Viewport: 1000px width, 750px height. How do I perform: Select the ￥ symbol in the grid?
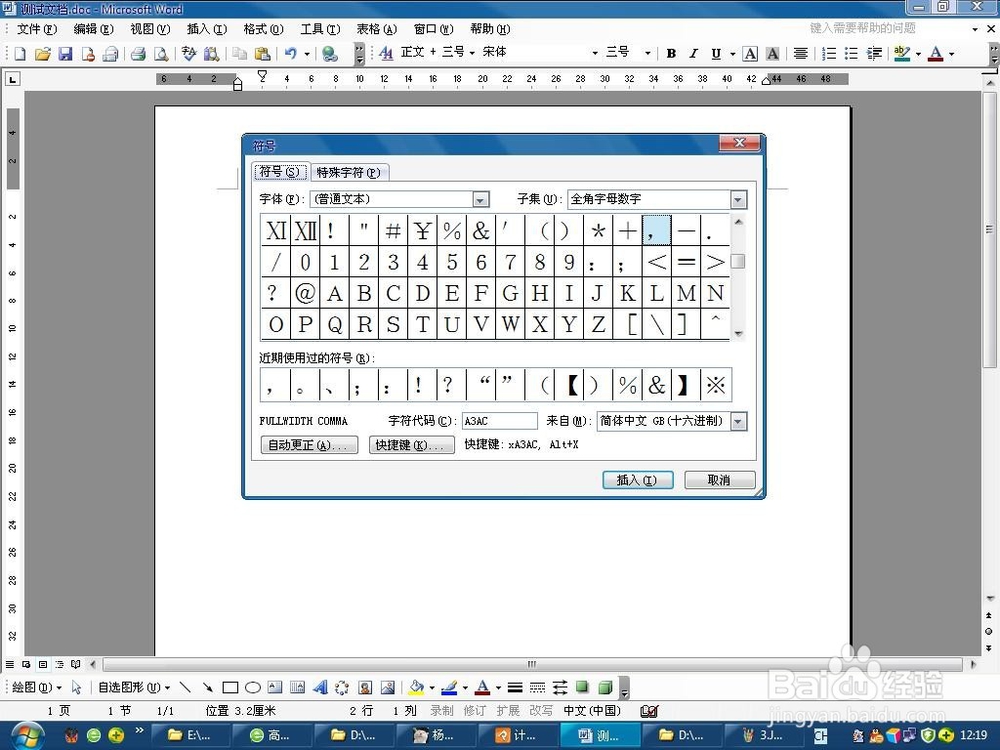point(422,231)
